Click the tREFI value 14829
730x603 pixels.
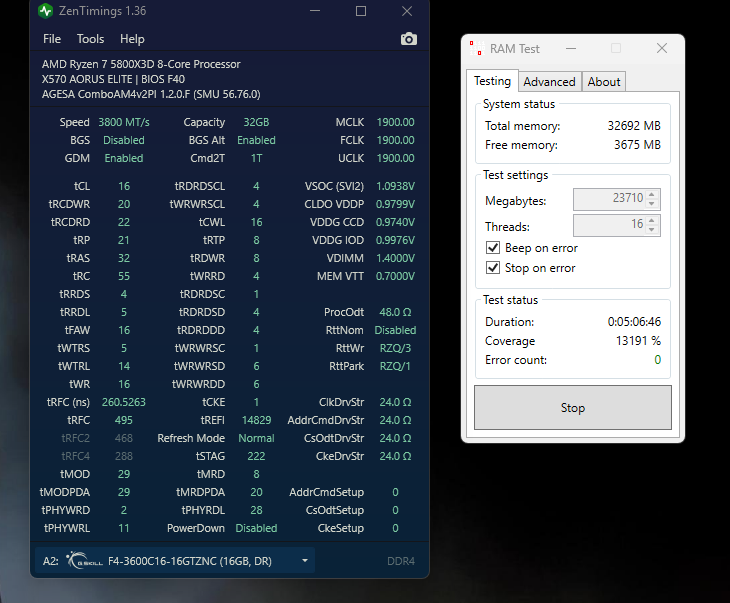(x=256, y=420)
